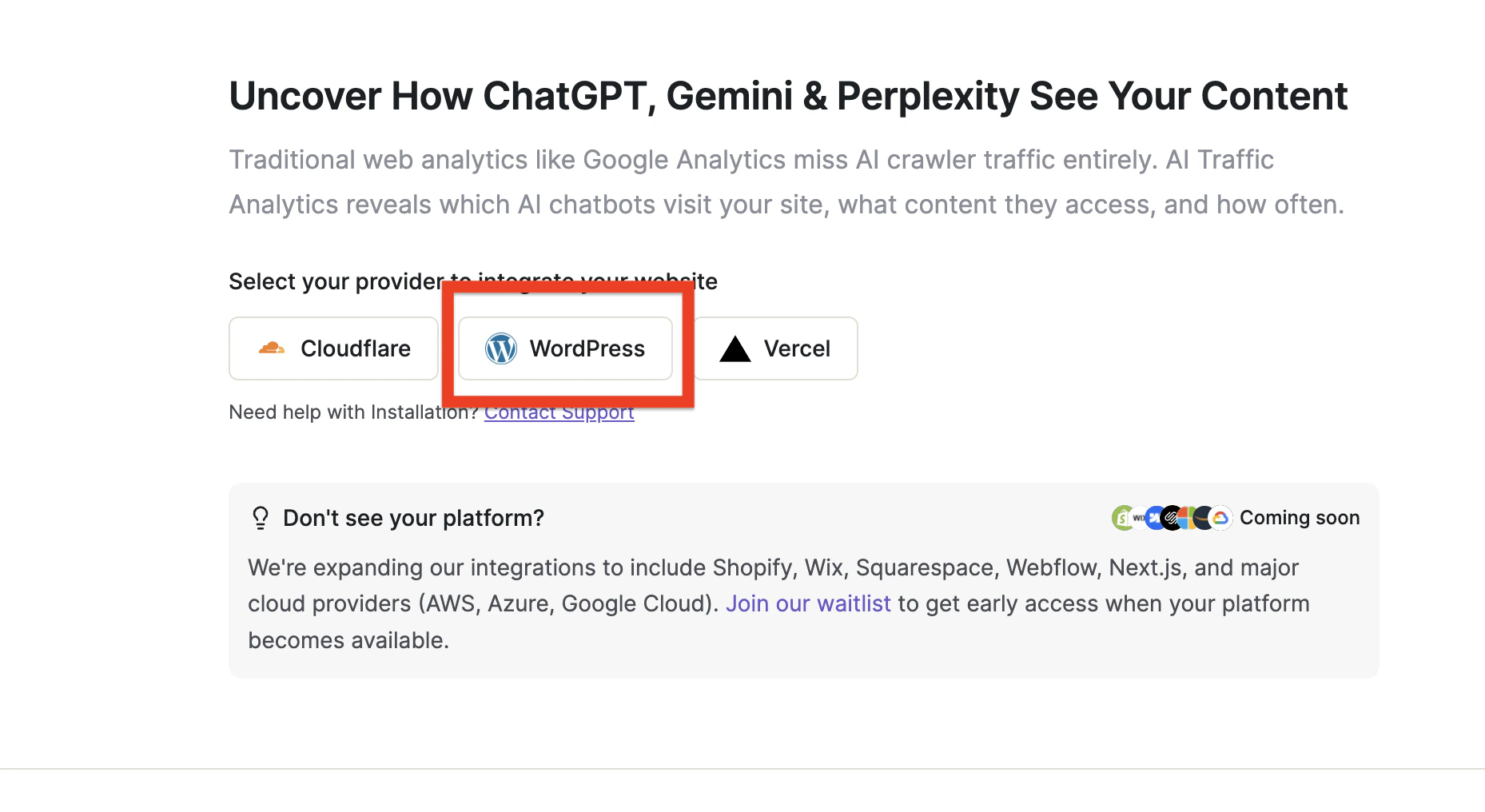The width and height of the screenshot is (1485, 812).
Task: Click the Cloudflare cloud logo icon
Action: 272,348
